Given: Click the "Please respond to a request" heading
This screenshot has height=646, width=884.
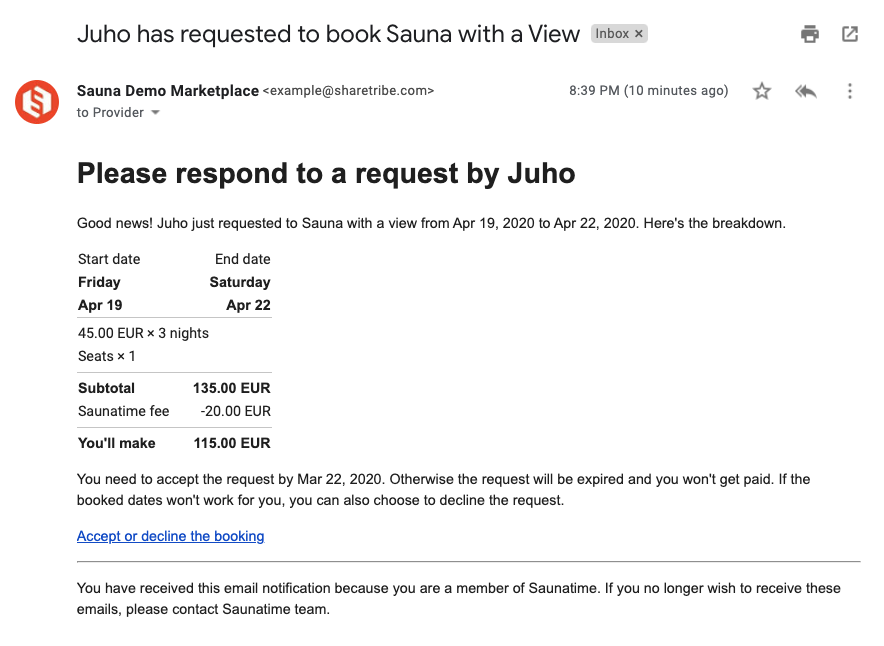Looking at the screenshot, I should pos(326,173).
